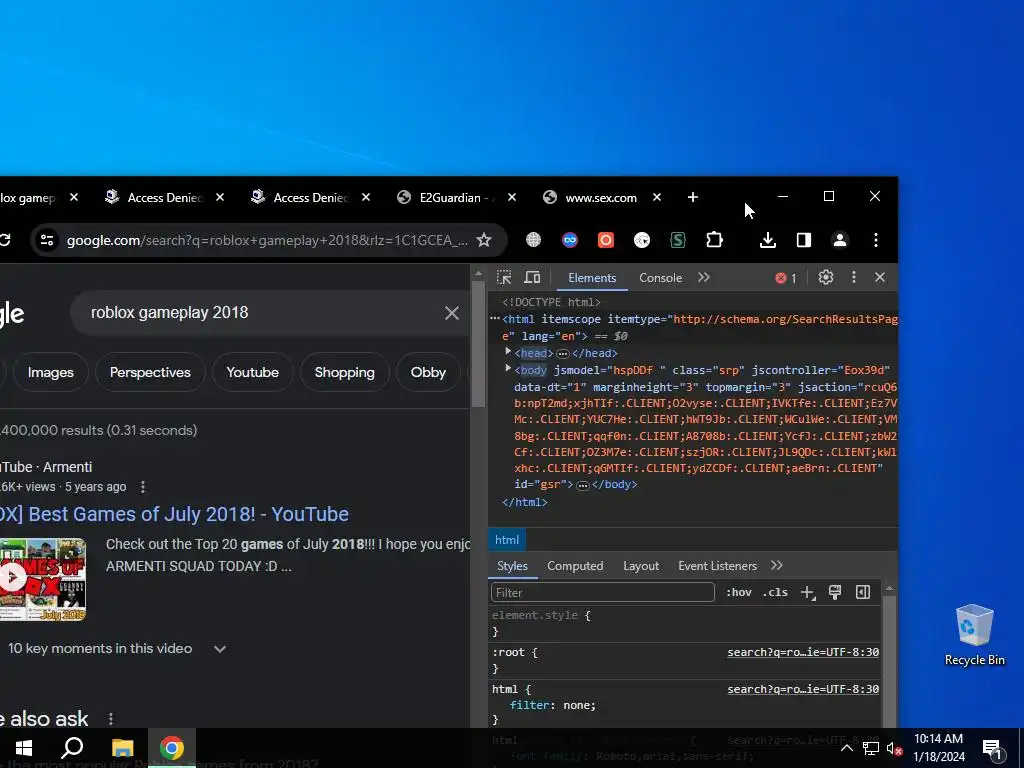The width and height of the screenshot is (1024, 768).
Task: Toggle the device toolbar icon in DevTools
Action: click(532, 278)
